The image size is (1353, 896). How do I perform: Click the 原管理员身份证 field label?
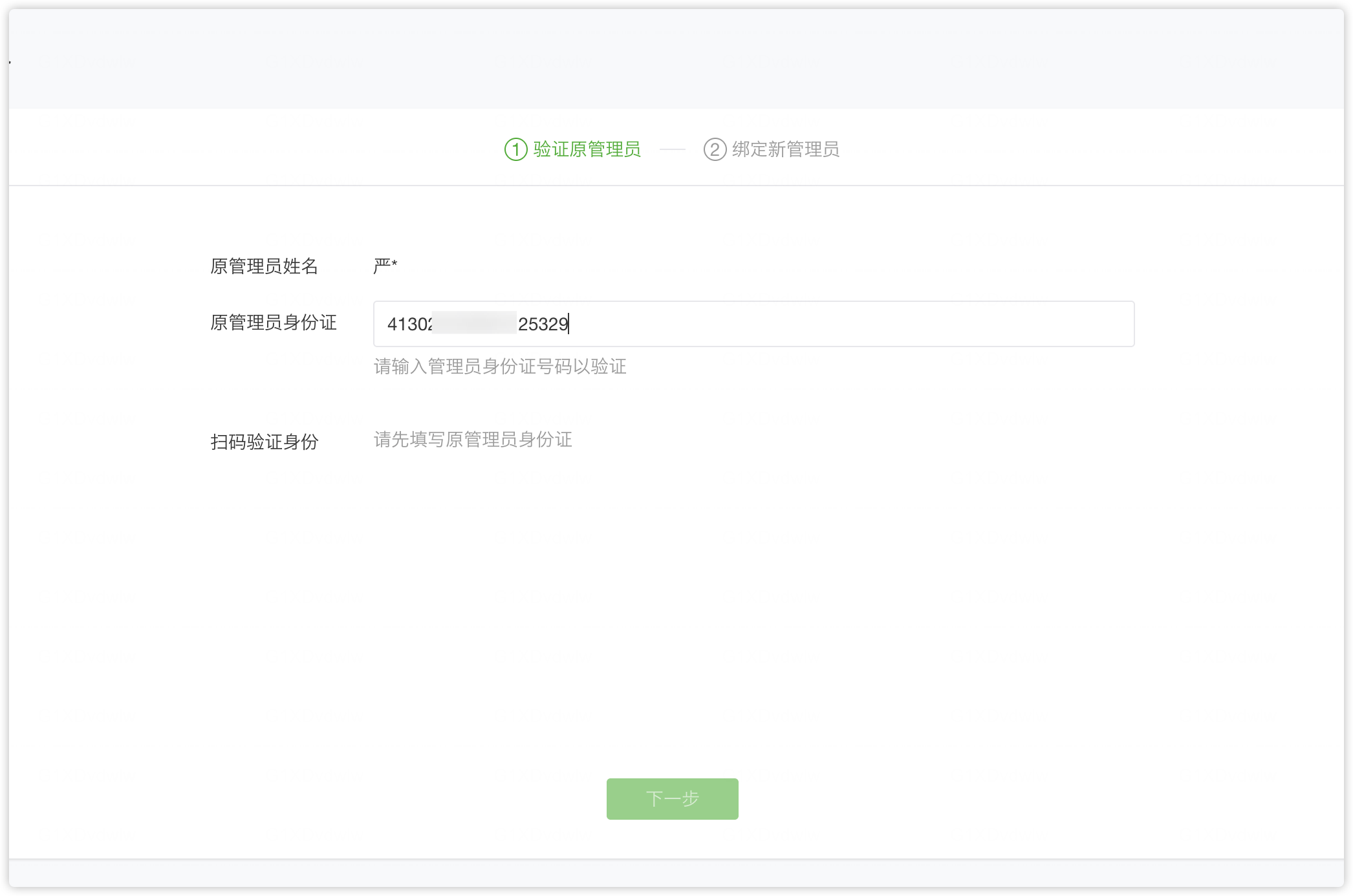click(273, 323)
